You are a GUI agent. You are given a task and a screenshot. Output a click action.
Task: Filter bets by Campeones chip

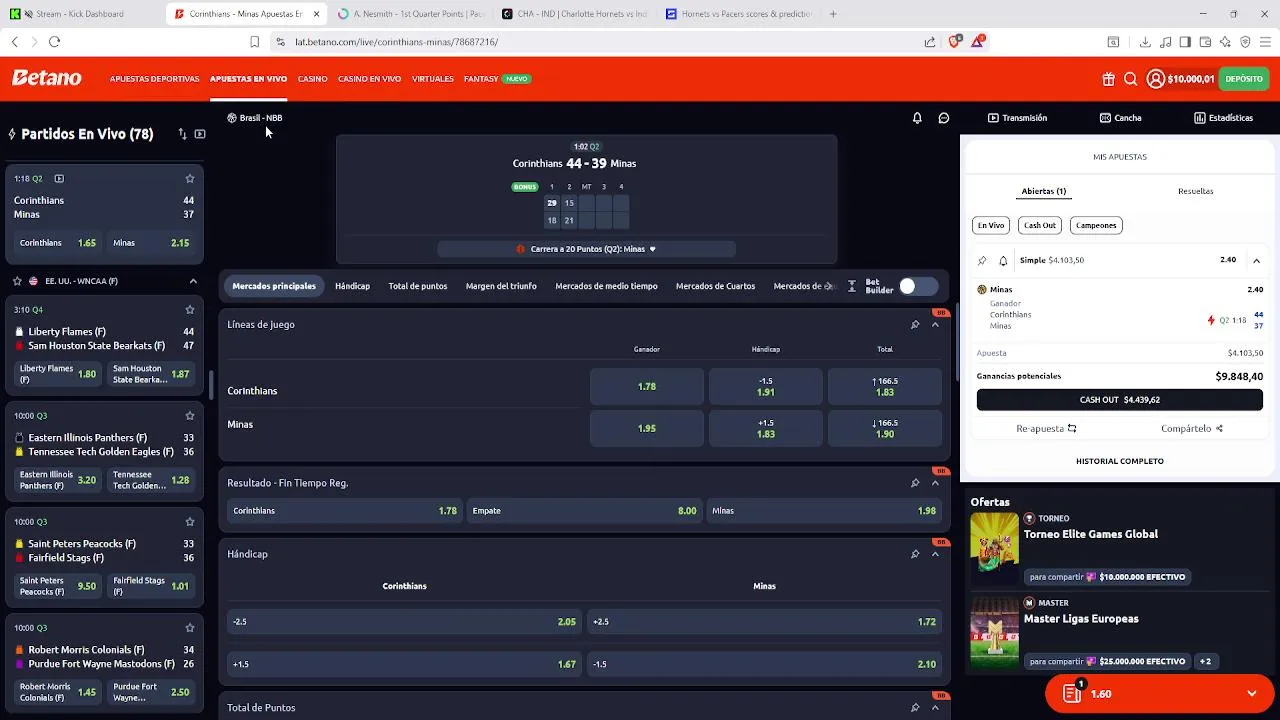(x=1096, y=225)
